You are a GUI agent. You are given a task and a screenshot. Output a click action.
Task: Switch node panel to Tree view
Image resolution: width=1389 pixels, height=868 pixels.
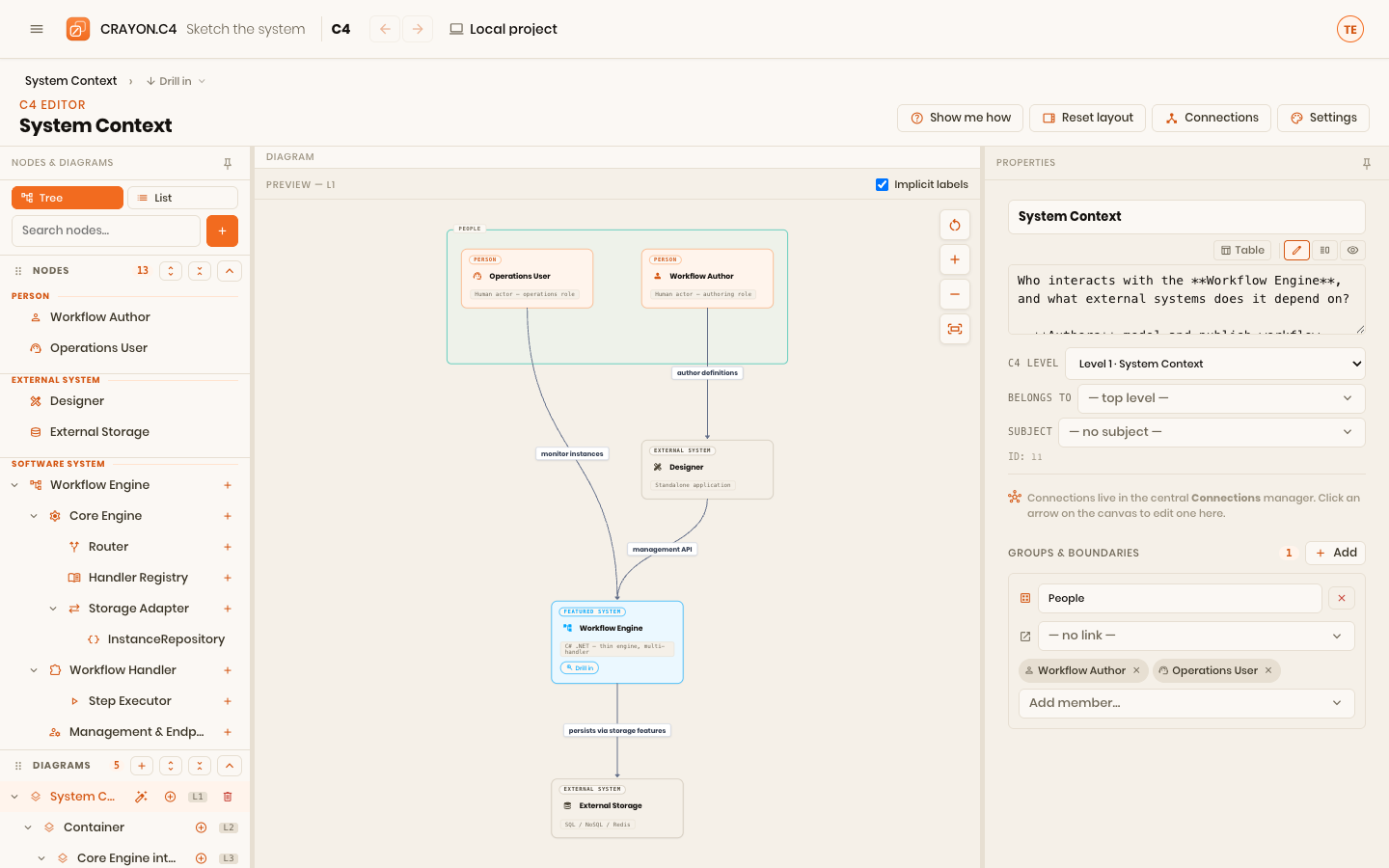tap(68, 198)
